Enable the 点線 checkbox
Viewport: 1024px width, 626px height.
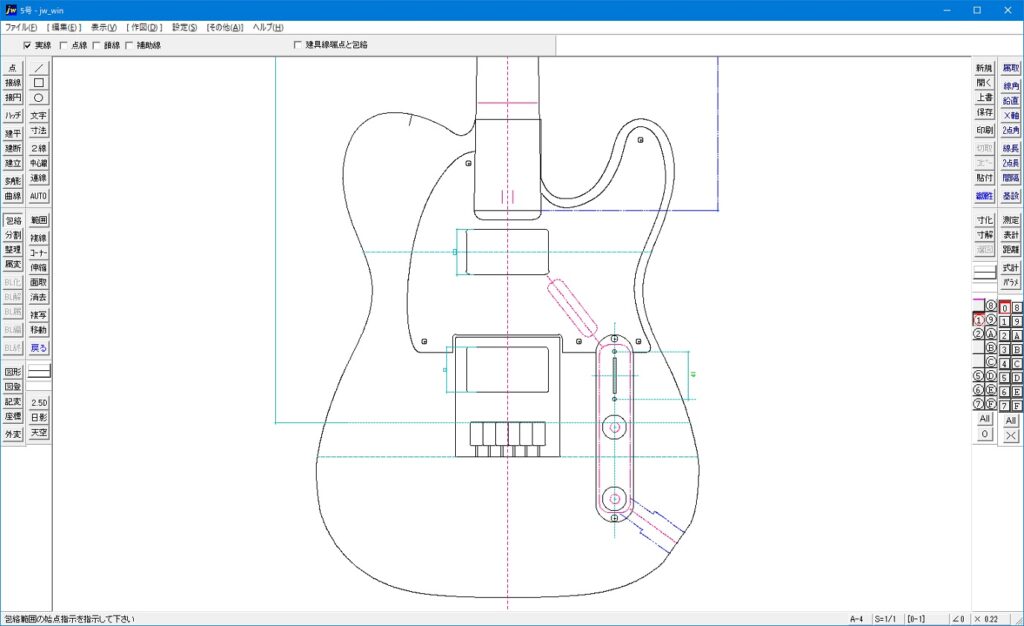pos(65,45)
